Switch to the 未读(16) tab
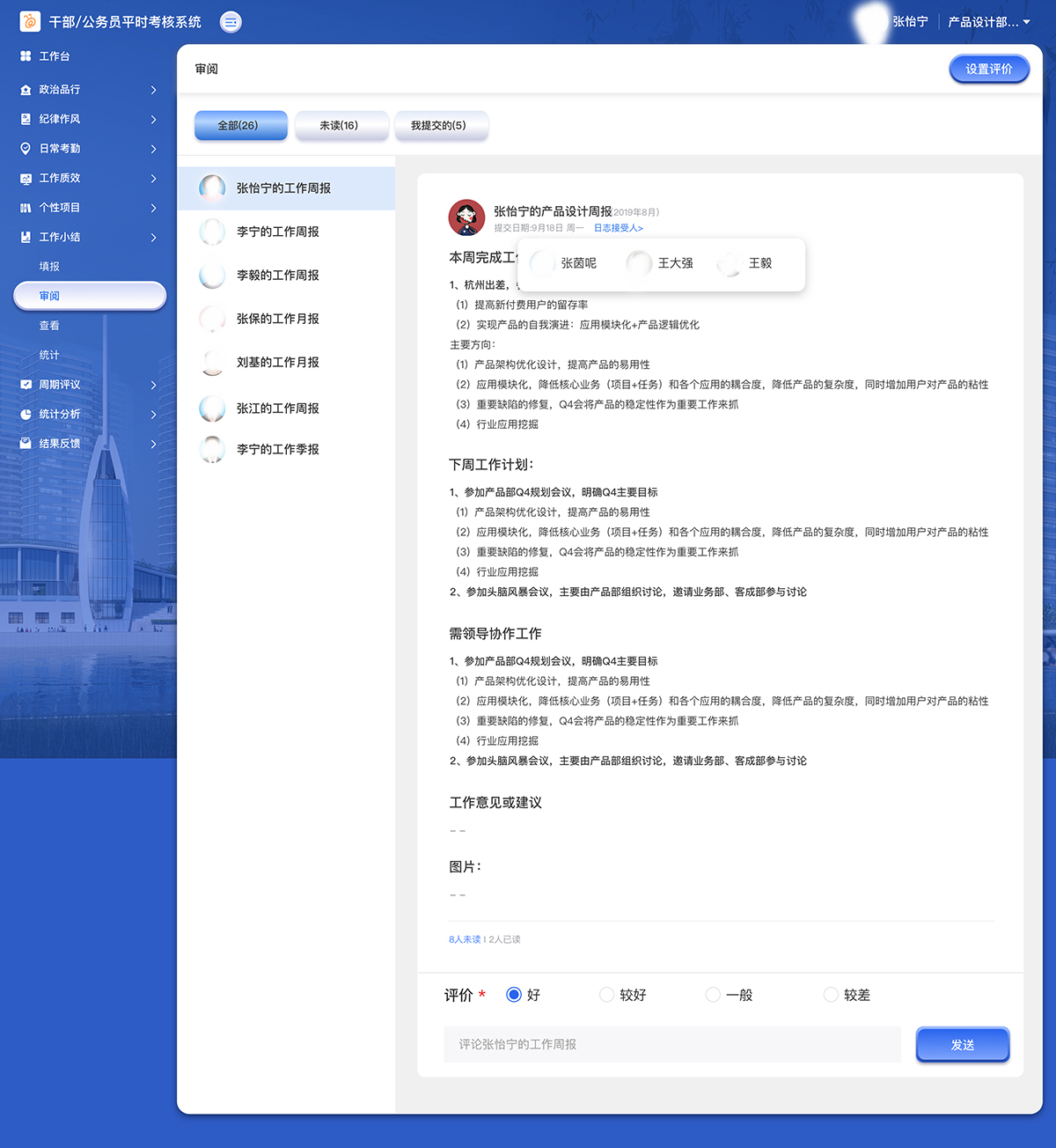This screenshot has height=1148, width=1056. [341, 126]
